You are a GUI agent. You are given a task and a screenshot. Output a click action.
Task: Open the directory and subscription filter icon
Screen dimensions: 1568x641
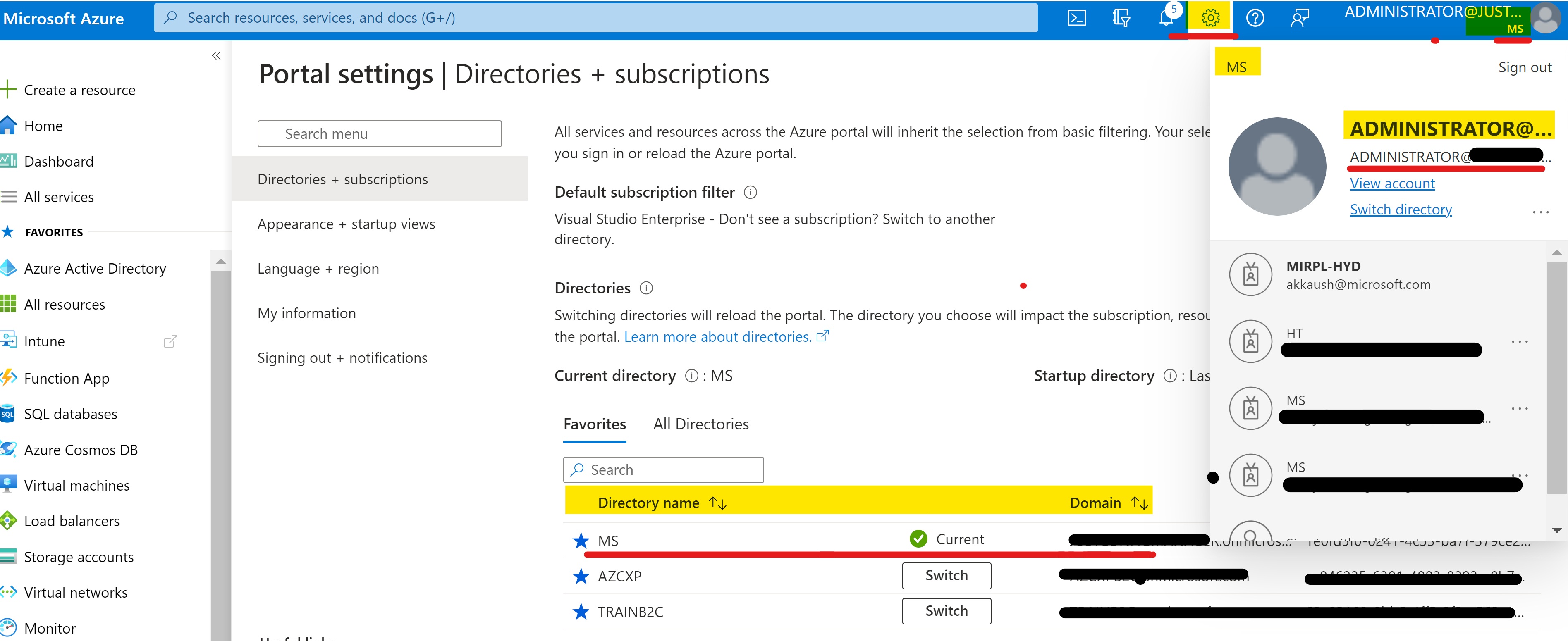(1121, 18)
